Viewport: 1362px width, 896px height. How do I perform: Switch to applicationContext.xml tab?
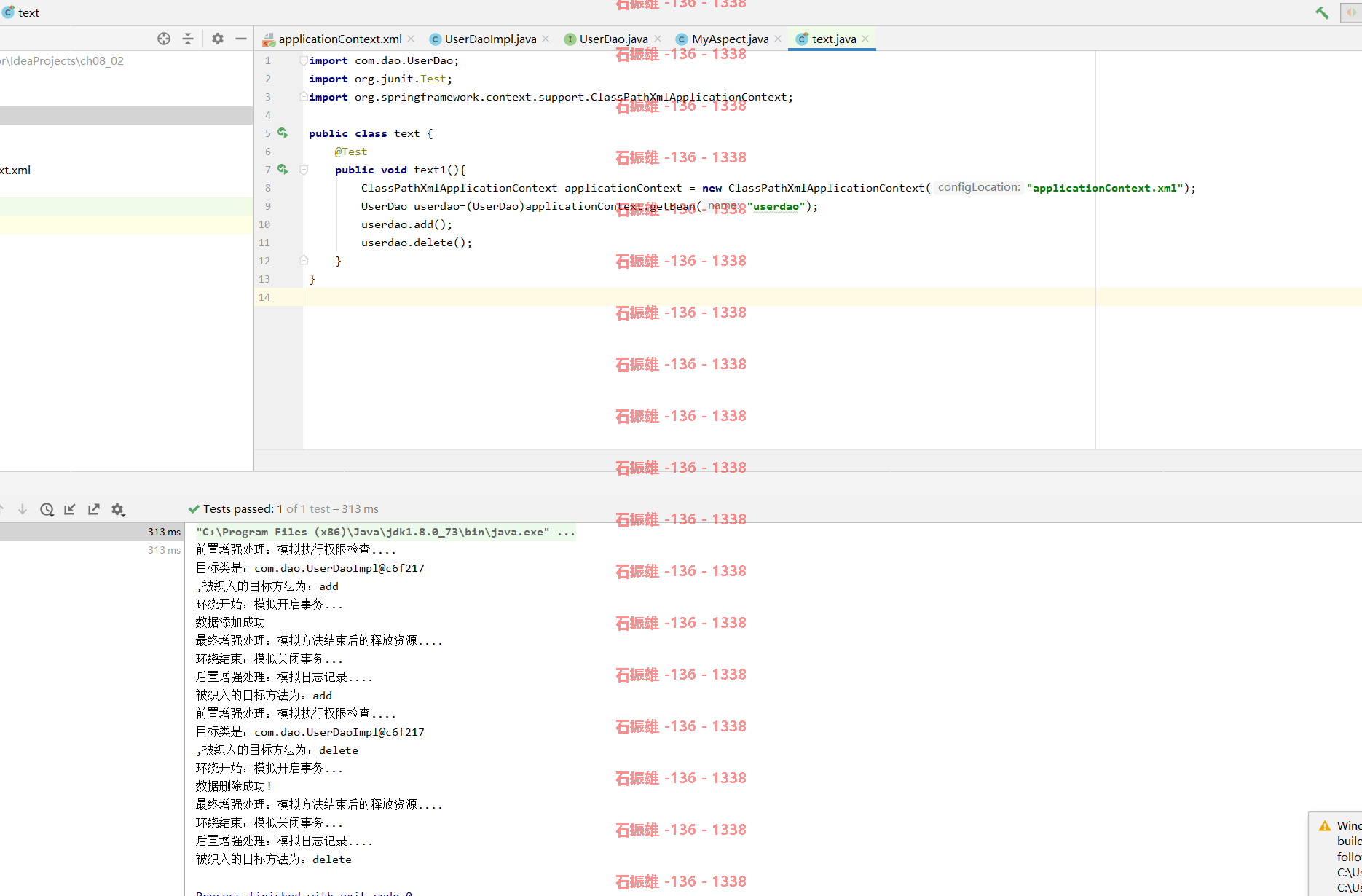(x=339, y=39)
